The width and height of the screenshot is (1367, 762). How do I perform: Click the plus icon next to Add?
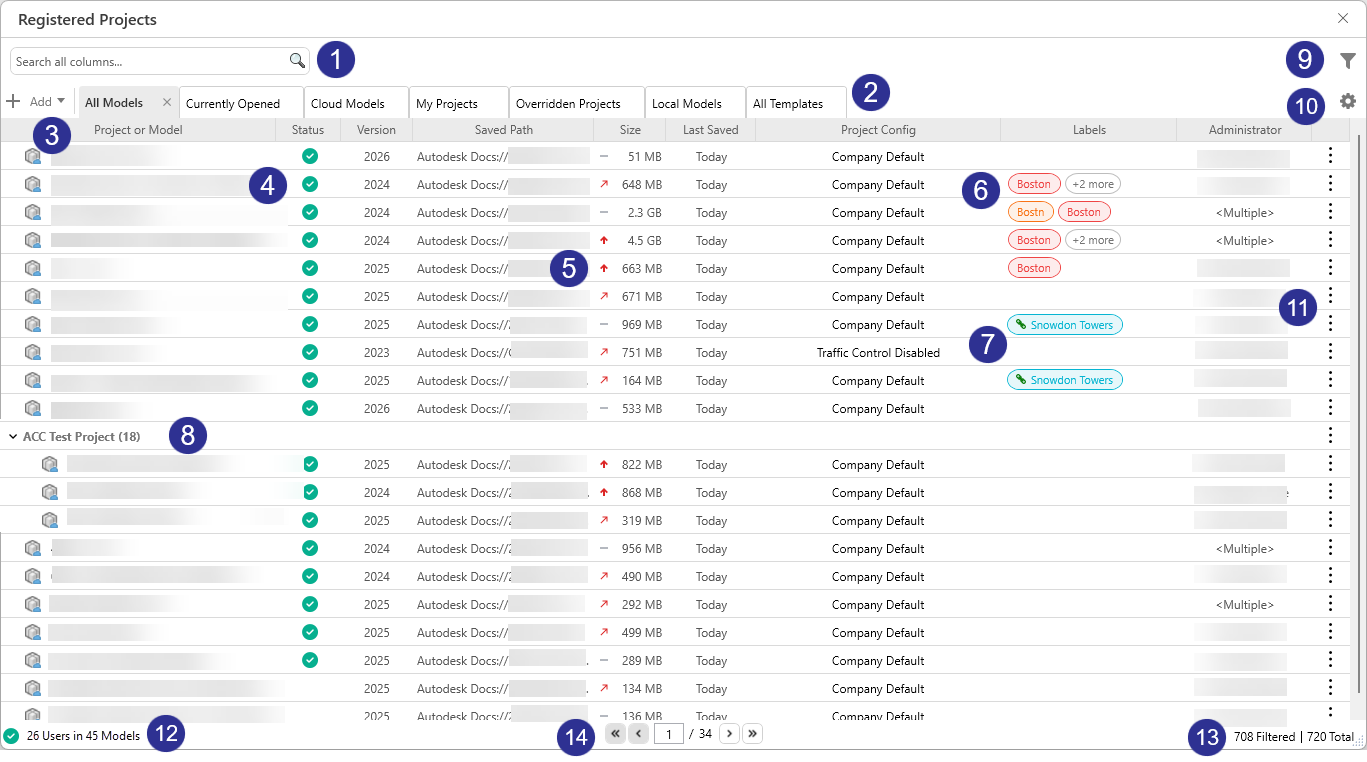tap(13, 101)
